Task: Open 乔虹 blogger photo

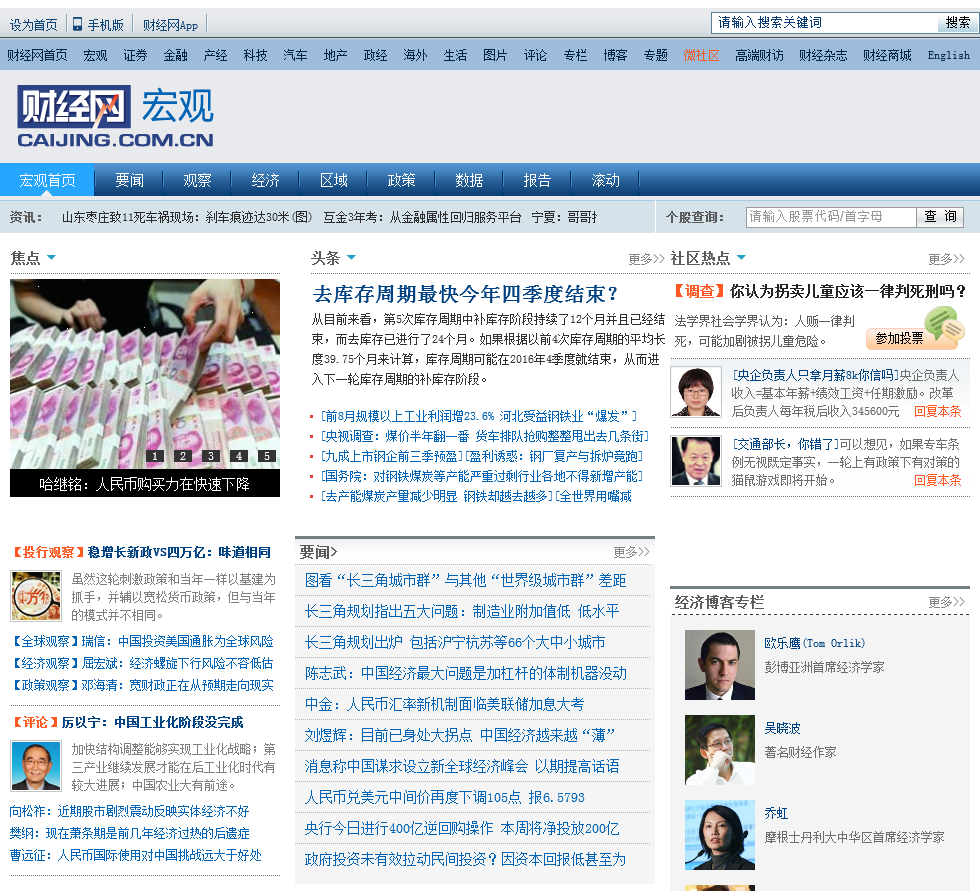Action: click(x=720, y=835)
